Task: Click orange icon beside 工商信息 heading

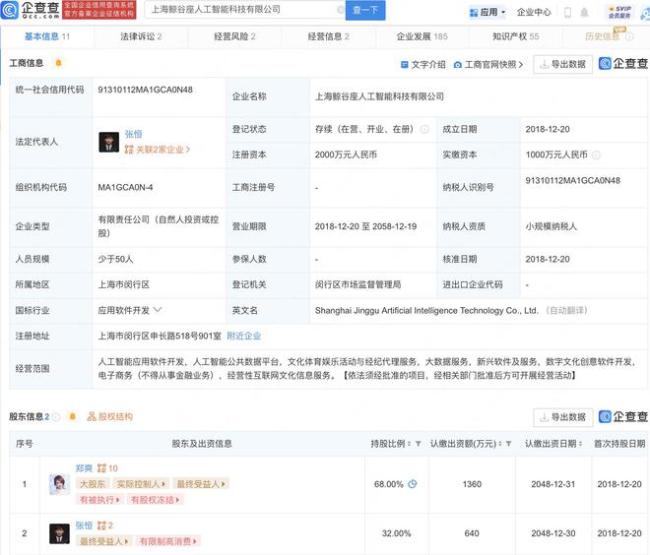Action: pos(58,63)
